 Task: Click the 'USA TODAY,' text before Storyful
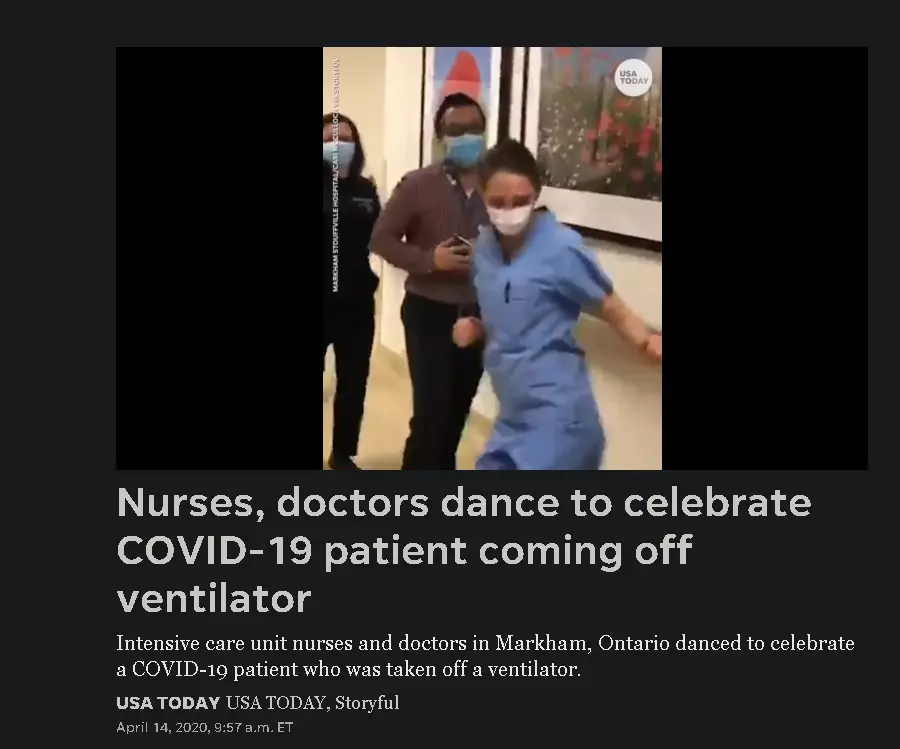(278, 703)
